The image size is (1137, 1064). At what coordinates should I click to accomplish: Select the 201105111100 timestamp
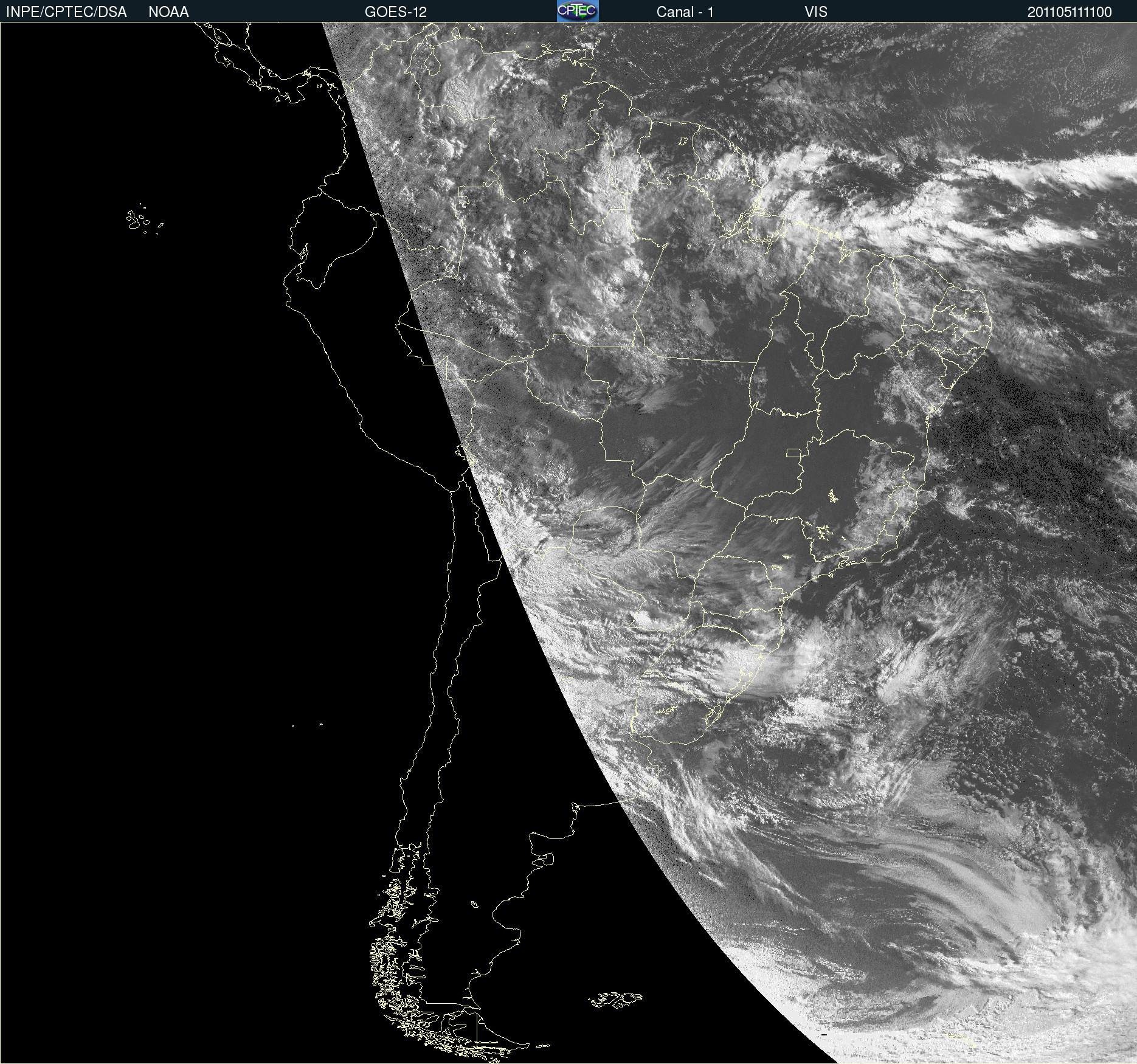pyautogui.click(x=1070, y=12)
